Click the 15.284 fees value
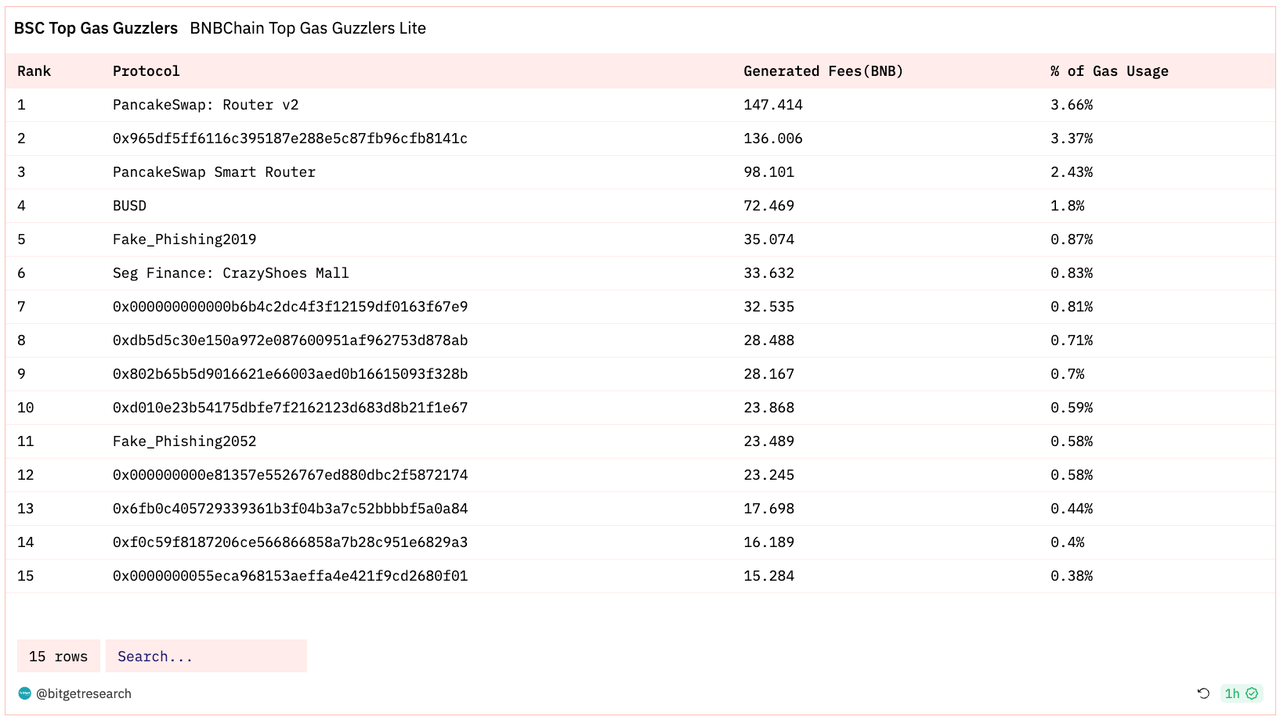This screenshot has height=720, width=1280. (x=769, y=576)
